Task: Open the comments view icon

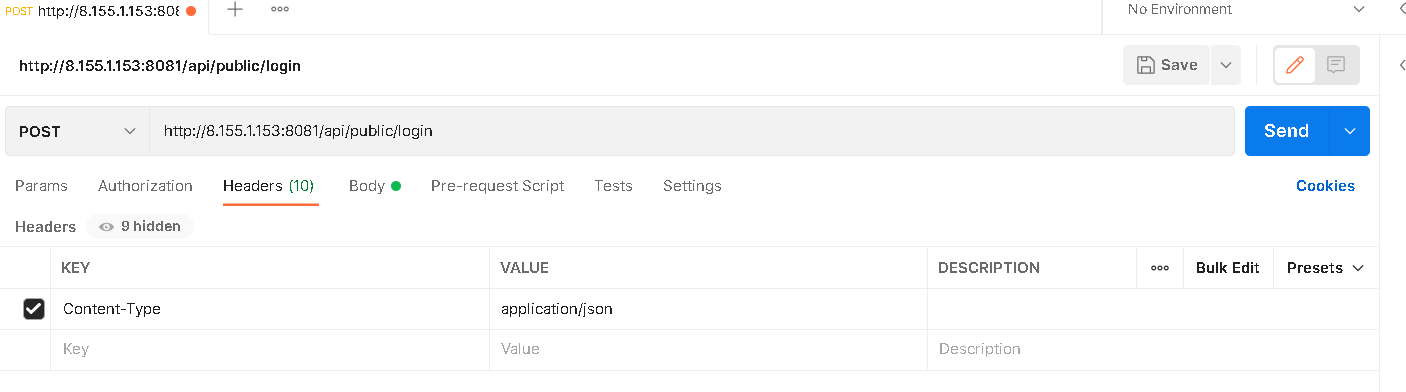Action: tap(1336, 65)
